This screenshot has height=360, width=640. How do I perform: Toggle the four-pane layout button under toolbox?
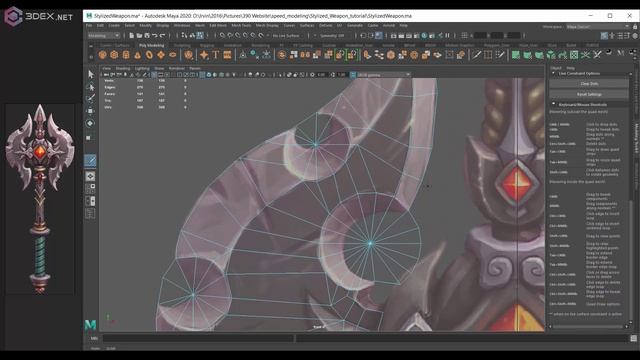90,189
